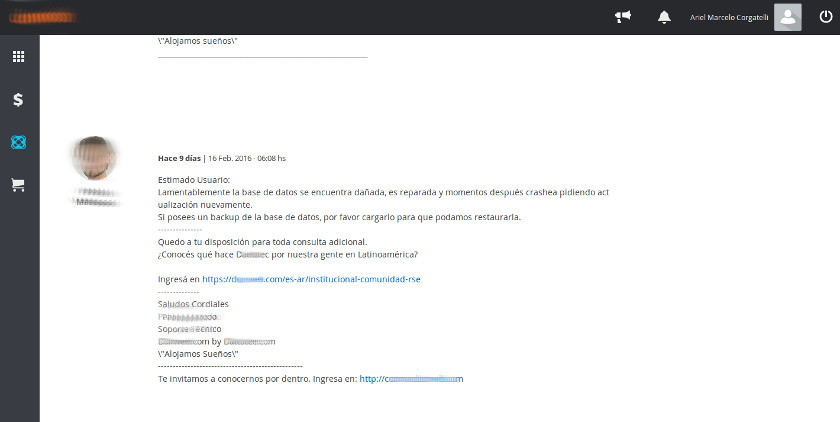Click the notifications bell icon
The image size is (840, 422).
[x=664, y=17]
